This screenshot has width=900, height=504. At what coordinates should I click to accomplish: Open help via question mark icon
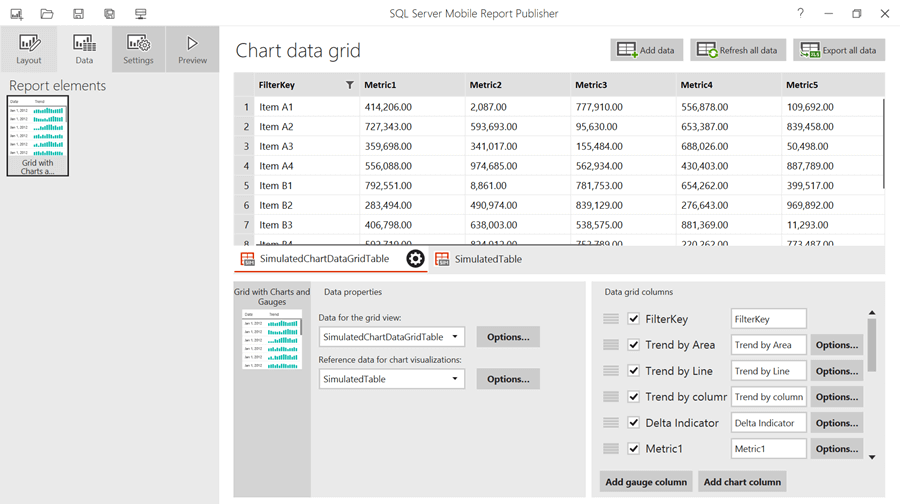click(800, 13)
